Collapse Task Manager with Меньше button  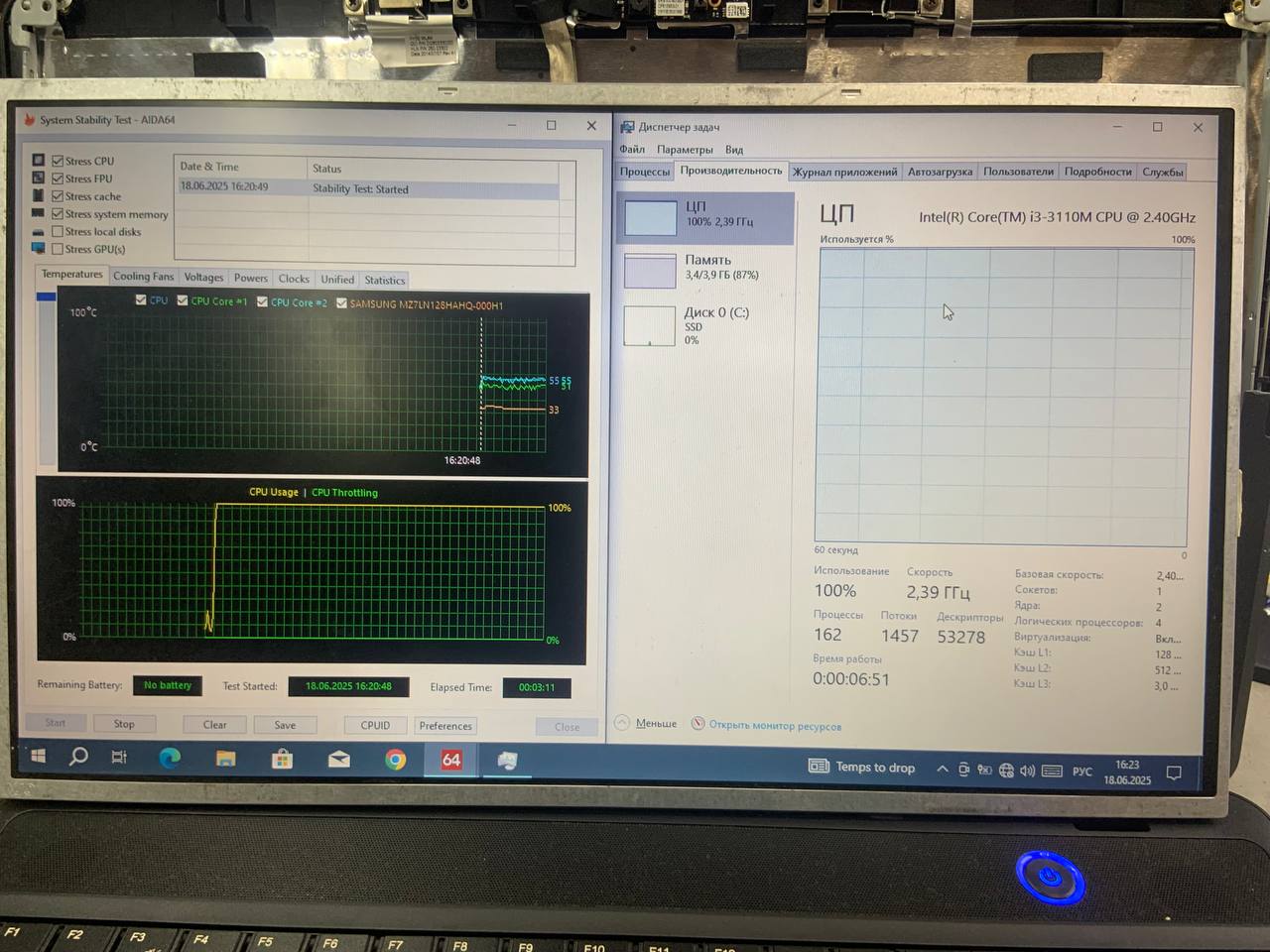pos(655,724)
